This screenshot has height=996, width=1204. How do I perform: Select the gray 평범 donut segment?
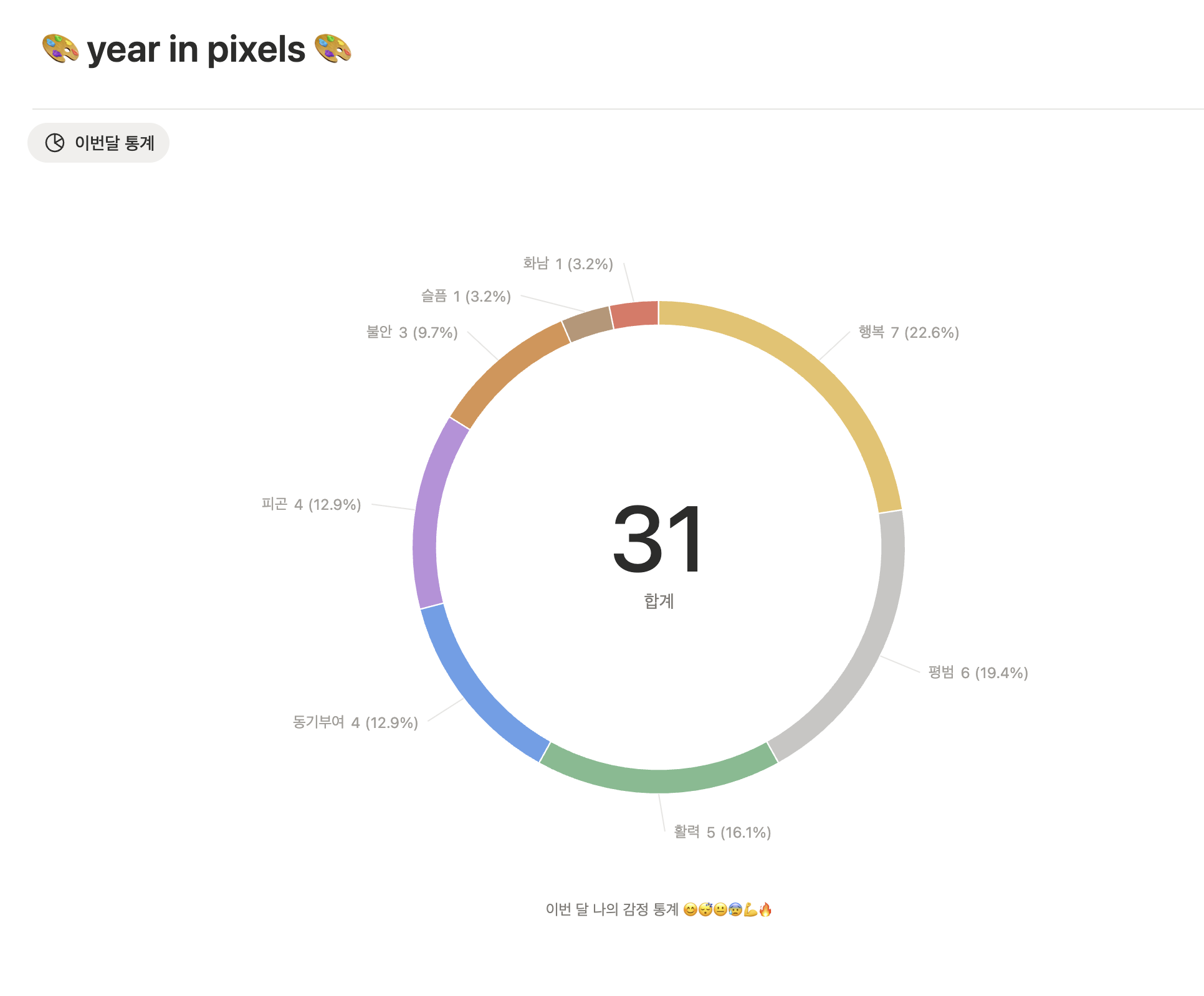tap(866, 654)
